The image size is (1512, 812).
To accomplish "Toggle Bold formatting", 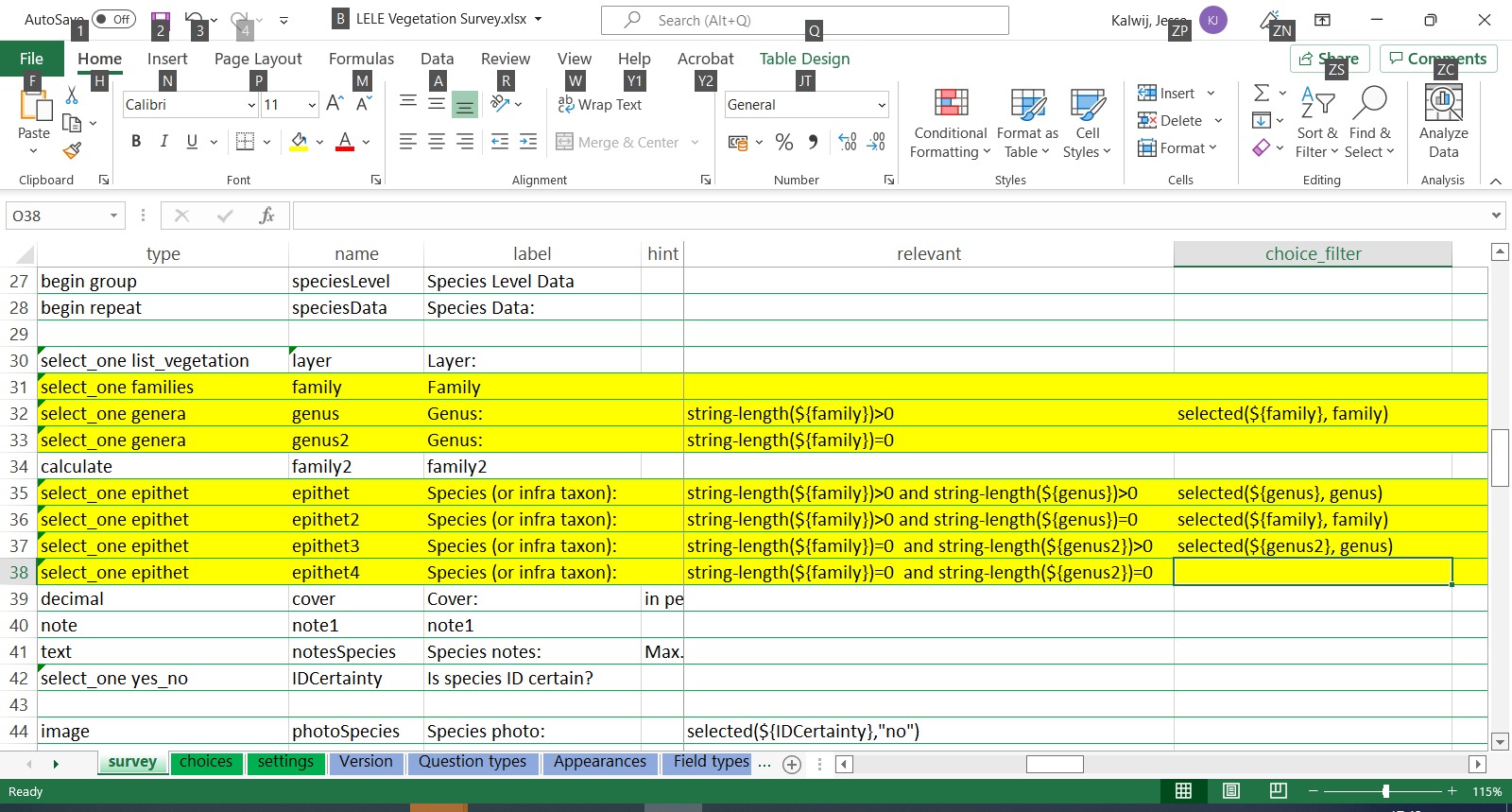I will [136, 142].
